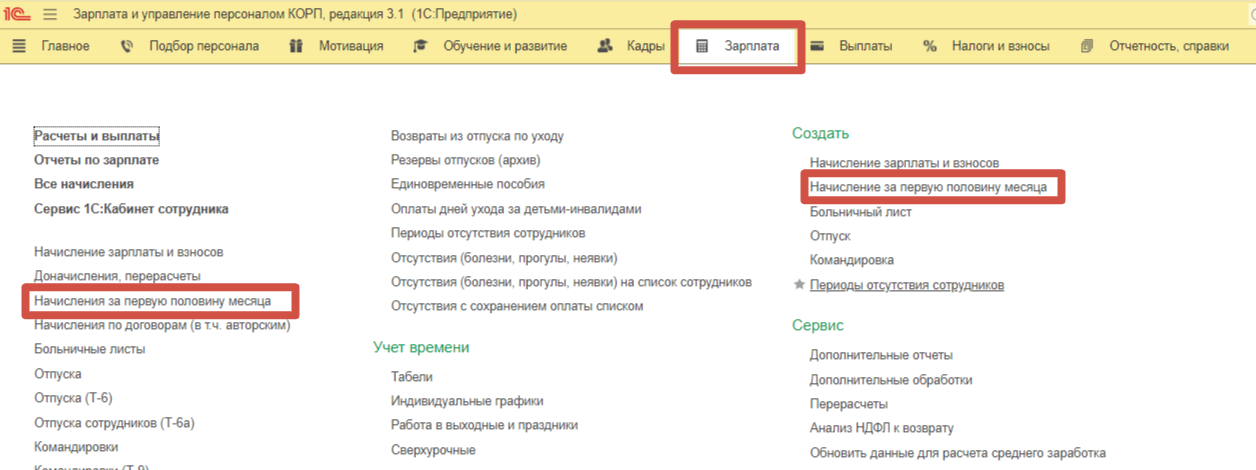The width and height of the screenshot is (1256, 470).
Task: Create Начисление за первую половину месяца
Action: tap(928, 187)
